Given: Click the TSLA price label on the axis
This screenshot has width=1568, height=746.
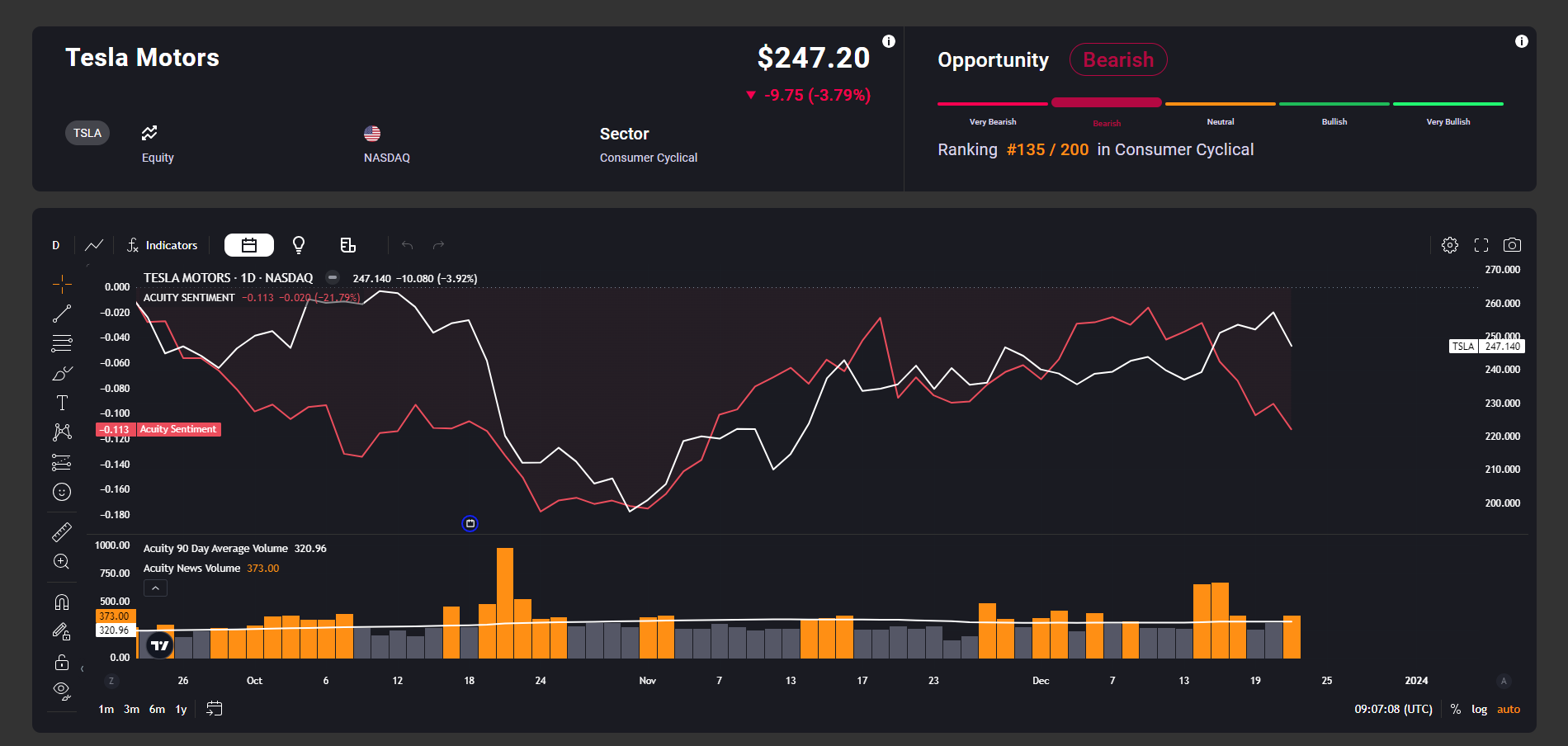Looking at the screenshot, I should click(x=1485, y=347).
